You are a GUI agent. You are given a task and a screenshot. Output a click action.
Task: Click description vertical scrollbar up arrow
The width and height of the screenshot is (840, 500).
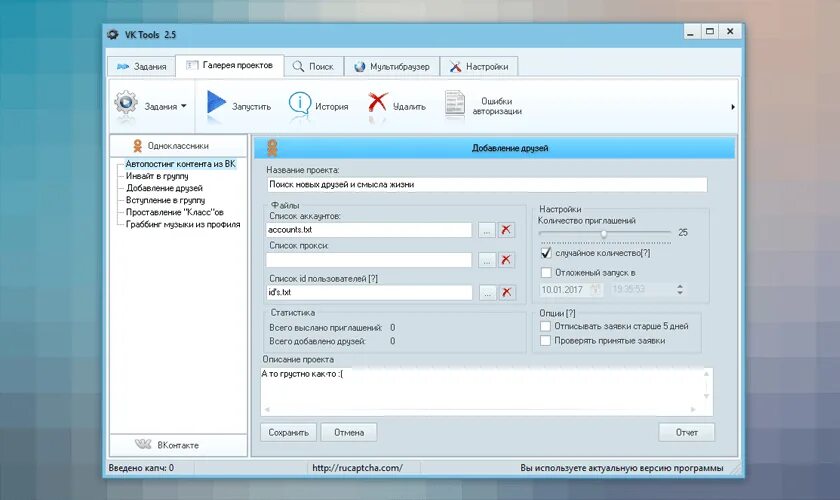[x=707, y=374]
